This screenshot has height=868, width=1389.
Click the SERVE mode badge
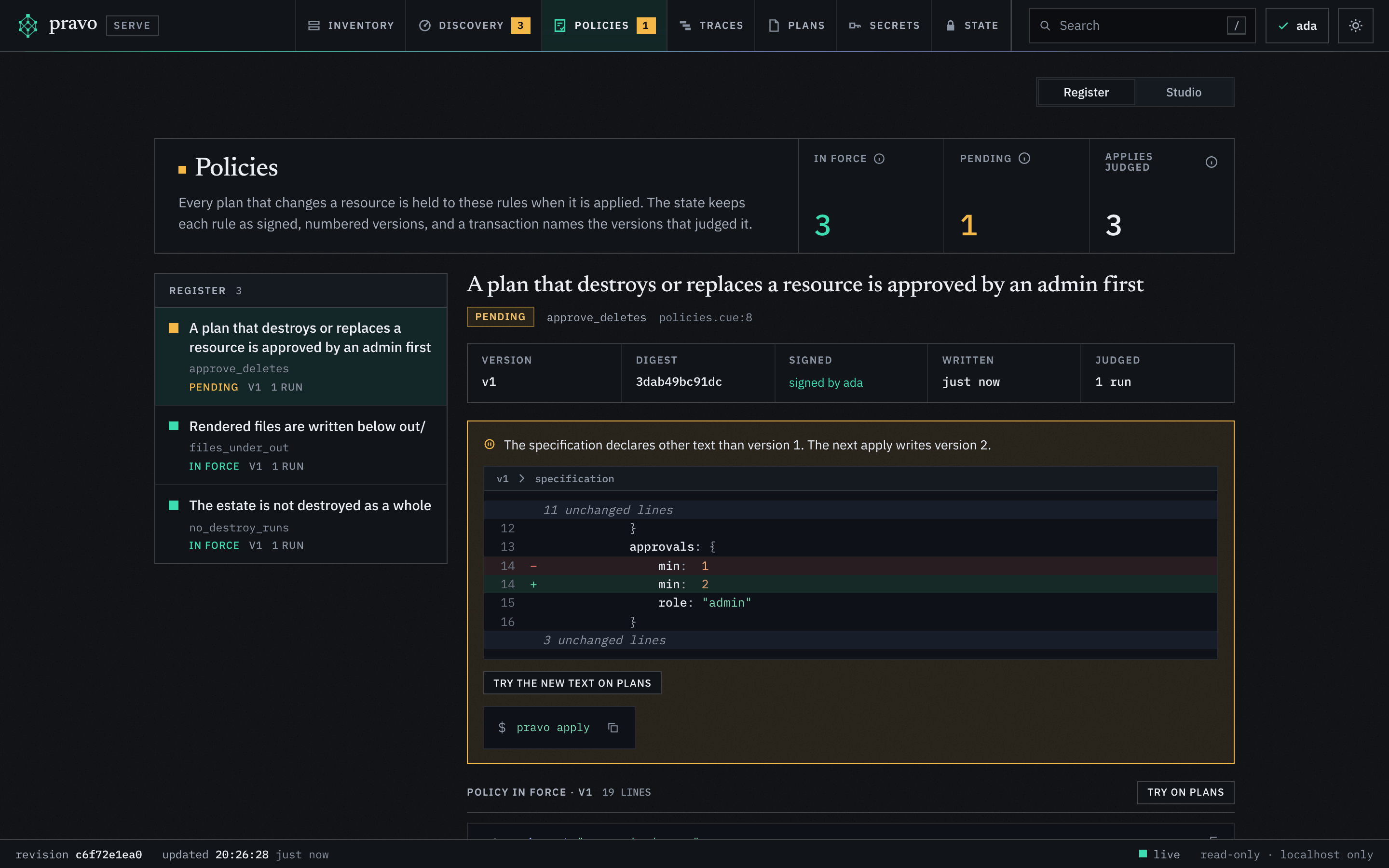tap(132, 25)
